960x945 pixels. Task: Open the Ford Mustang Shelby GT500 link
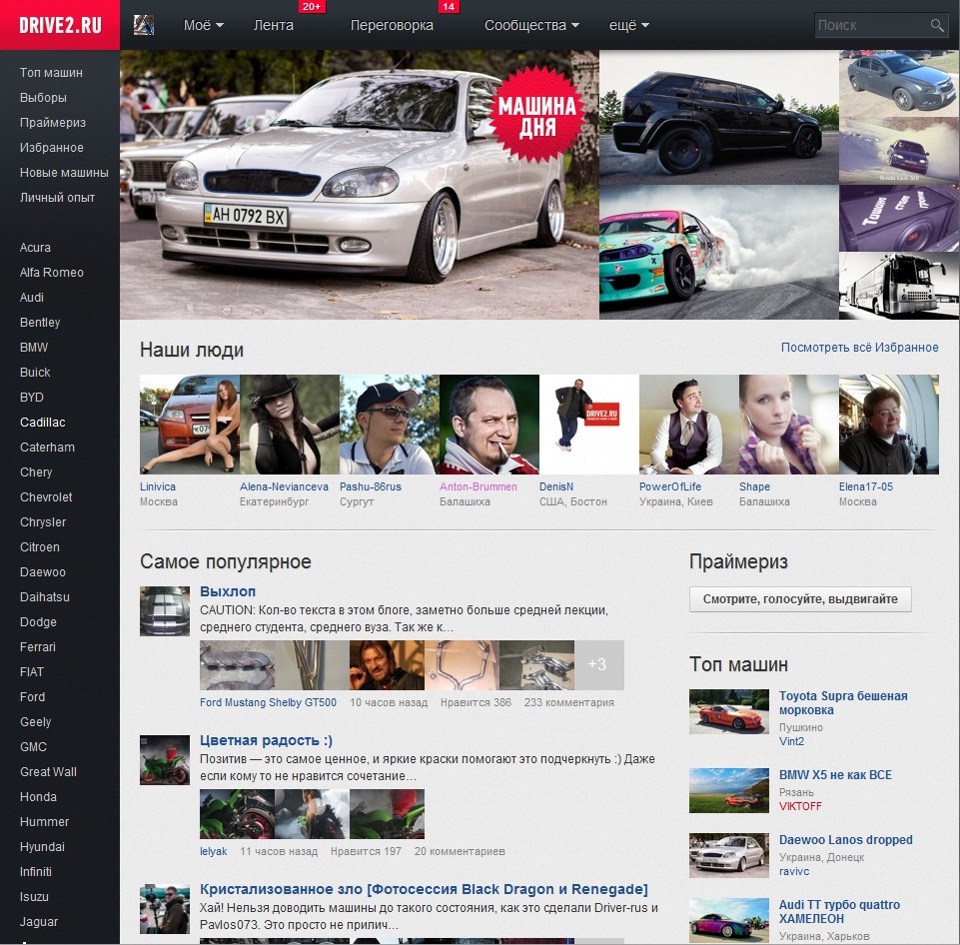pos(268,703)
